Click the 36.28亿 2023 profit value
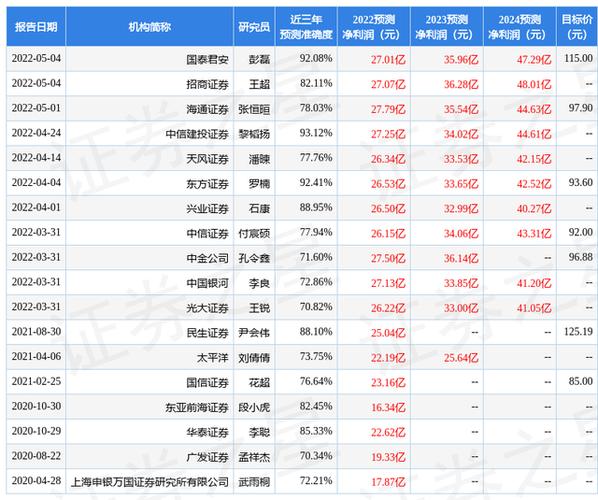This screenshot has width=598, height=500. [x=461, y=84]
